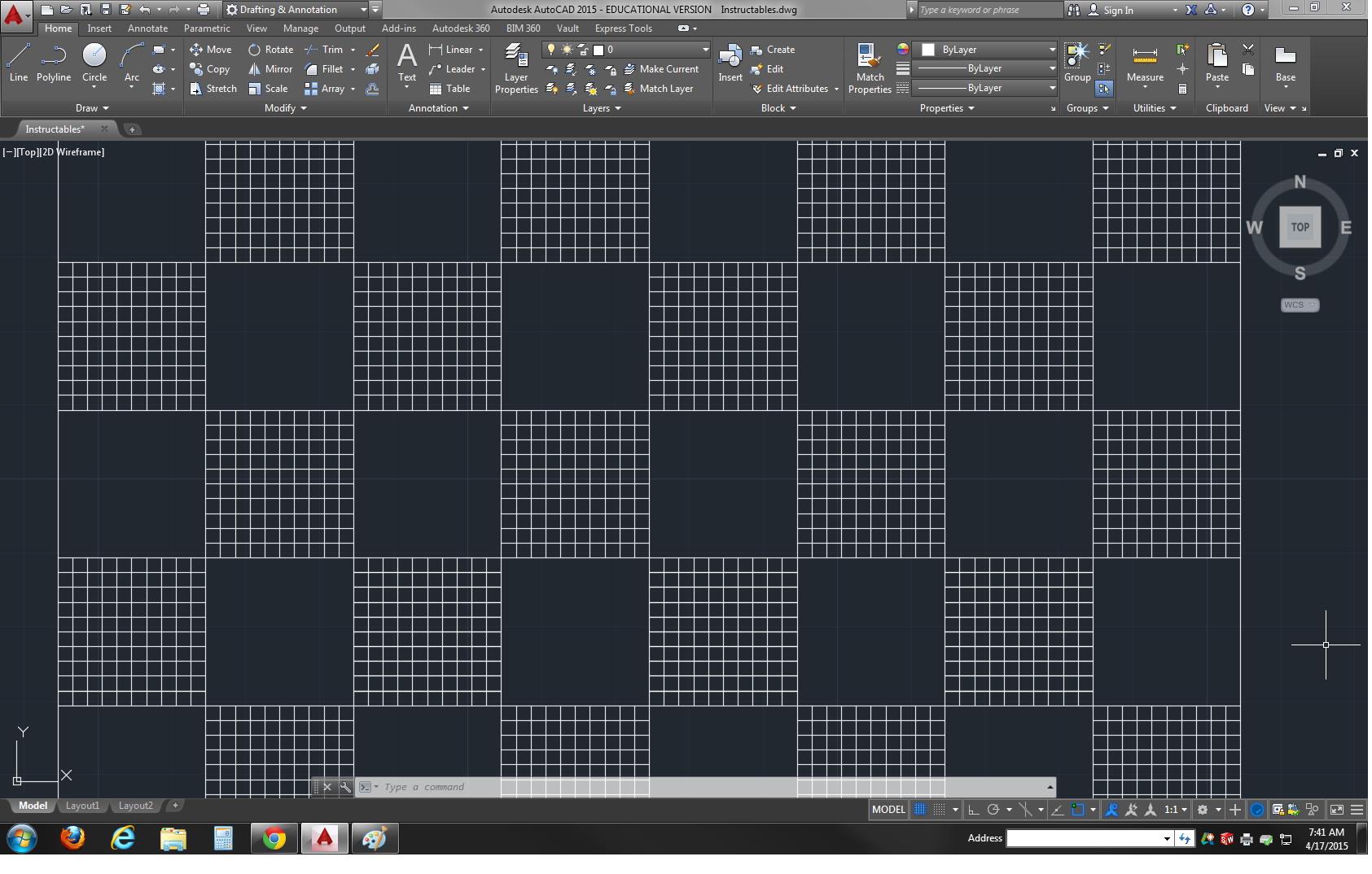Switch to the Layout2 tab
The width and height of the screenshot is (1372, 874).
[x=135, y=806]
